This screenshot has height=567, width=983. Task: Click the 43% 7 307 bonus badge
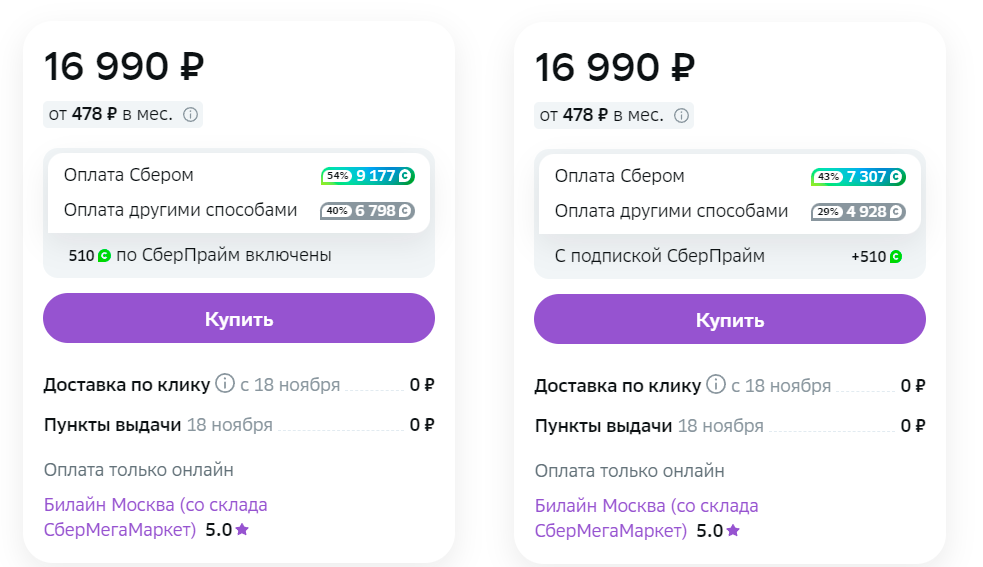click(858, 177)
